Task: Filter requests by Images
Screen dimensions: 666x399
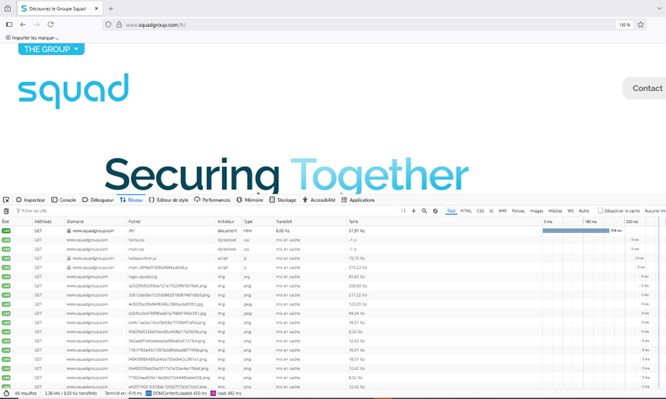Action: (536, 211)
